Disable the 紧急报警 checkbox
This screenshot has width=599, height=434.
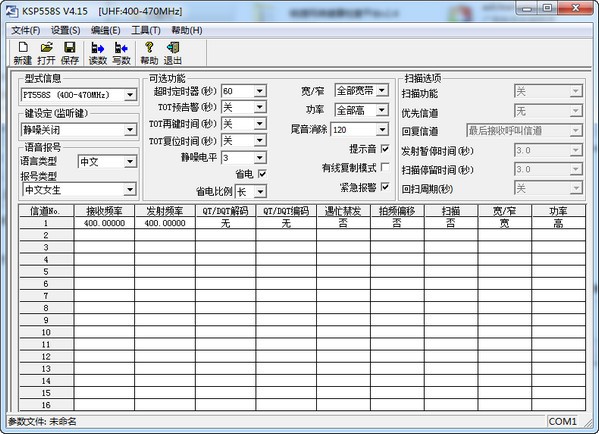(385, 186)
